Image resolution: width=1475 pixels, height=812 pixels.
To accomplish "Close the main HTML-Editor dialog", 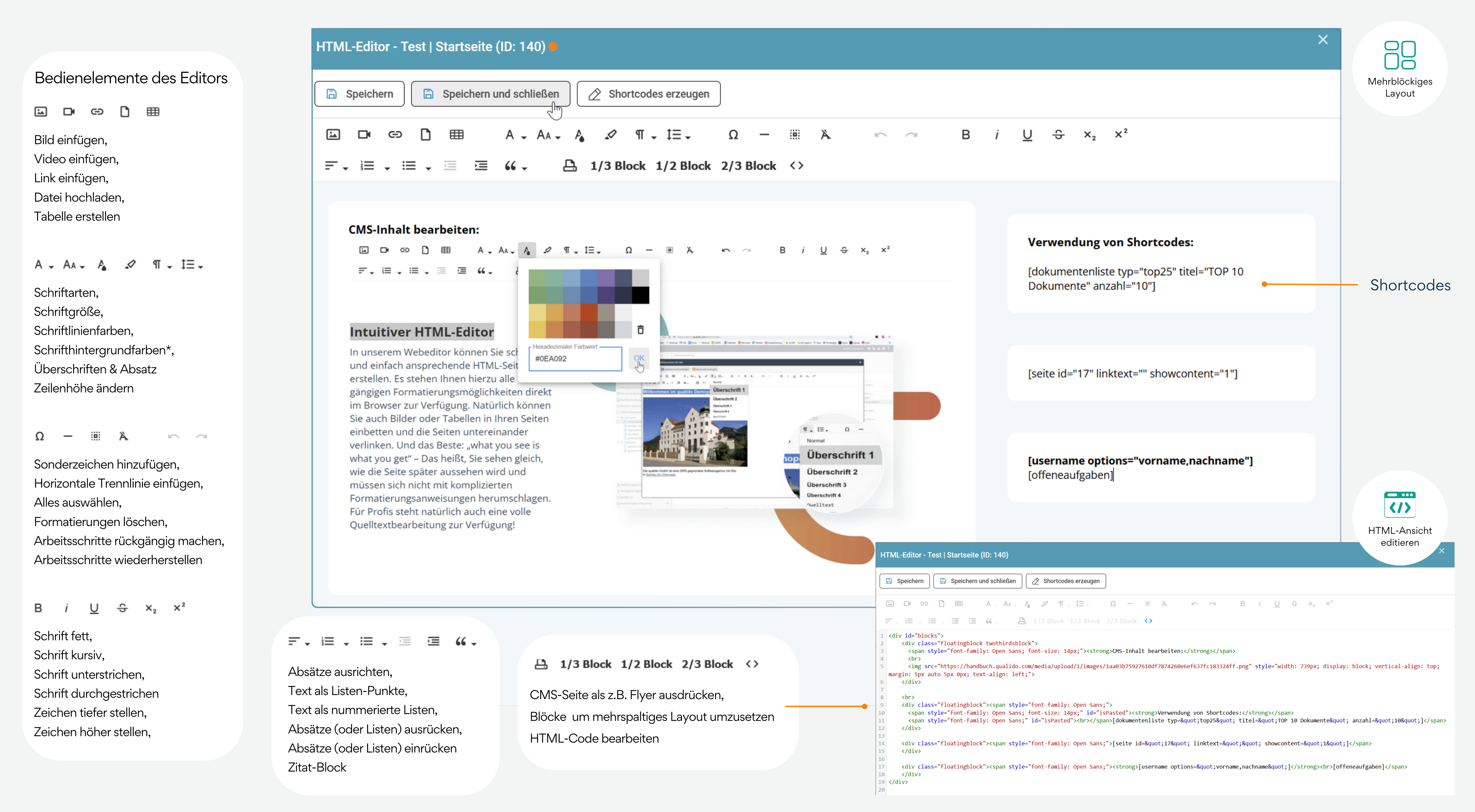I will [x=1323, y=39].
